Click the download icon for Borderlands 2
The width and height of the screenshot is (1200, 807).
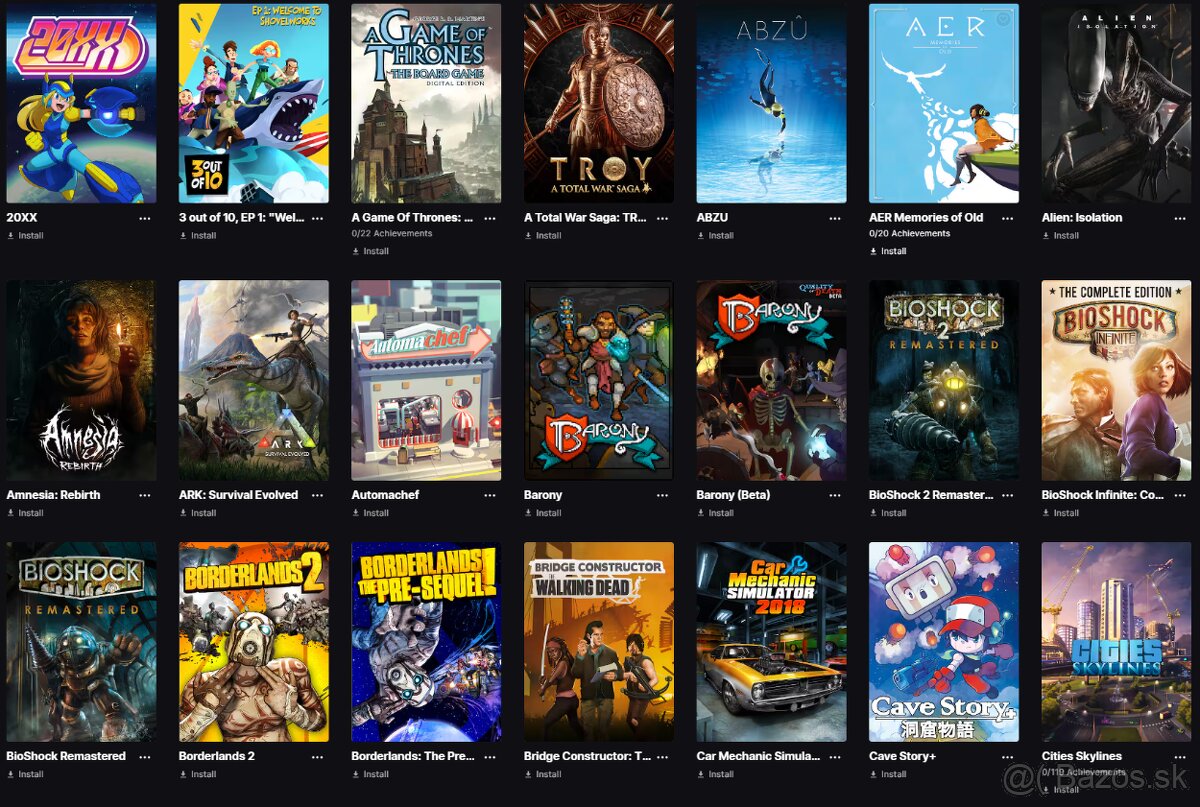click(x=183, y=774)
